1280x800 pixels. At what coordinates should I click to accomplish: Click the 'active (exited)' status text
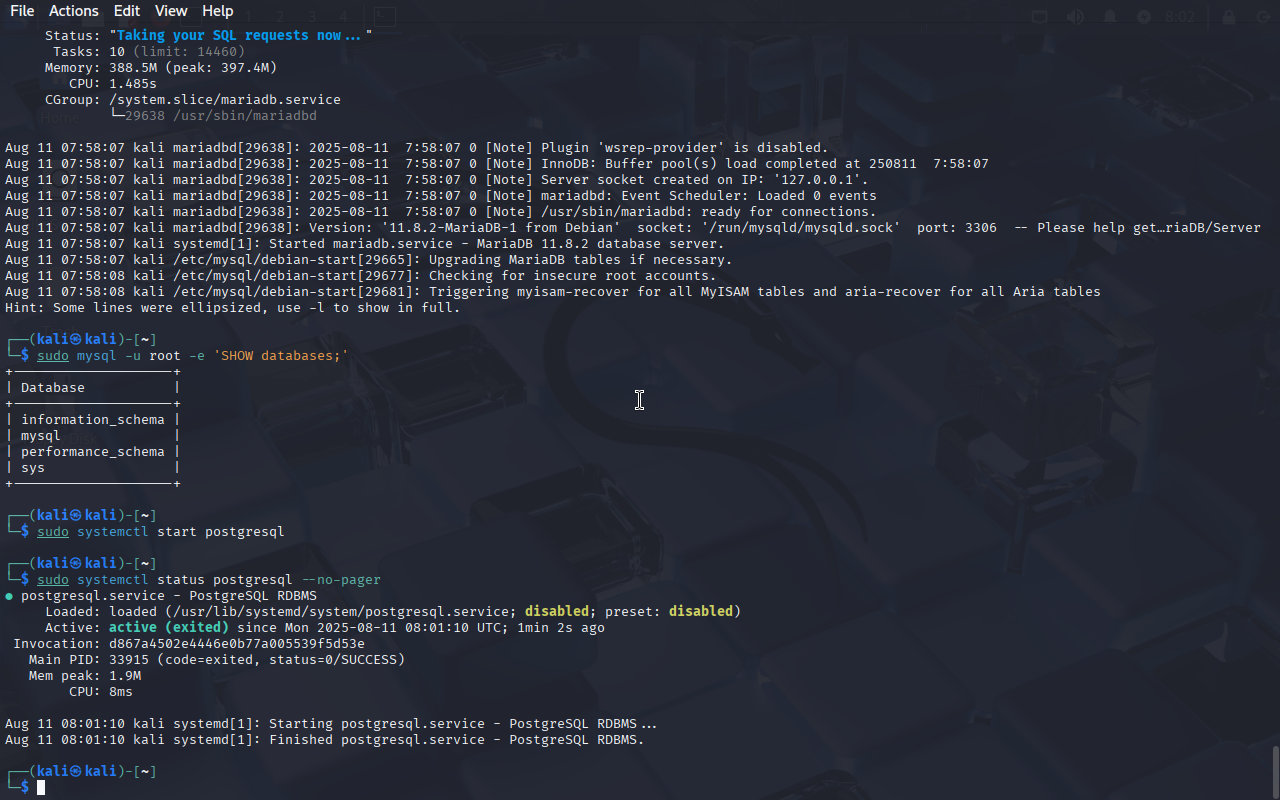169,627
